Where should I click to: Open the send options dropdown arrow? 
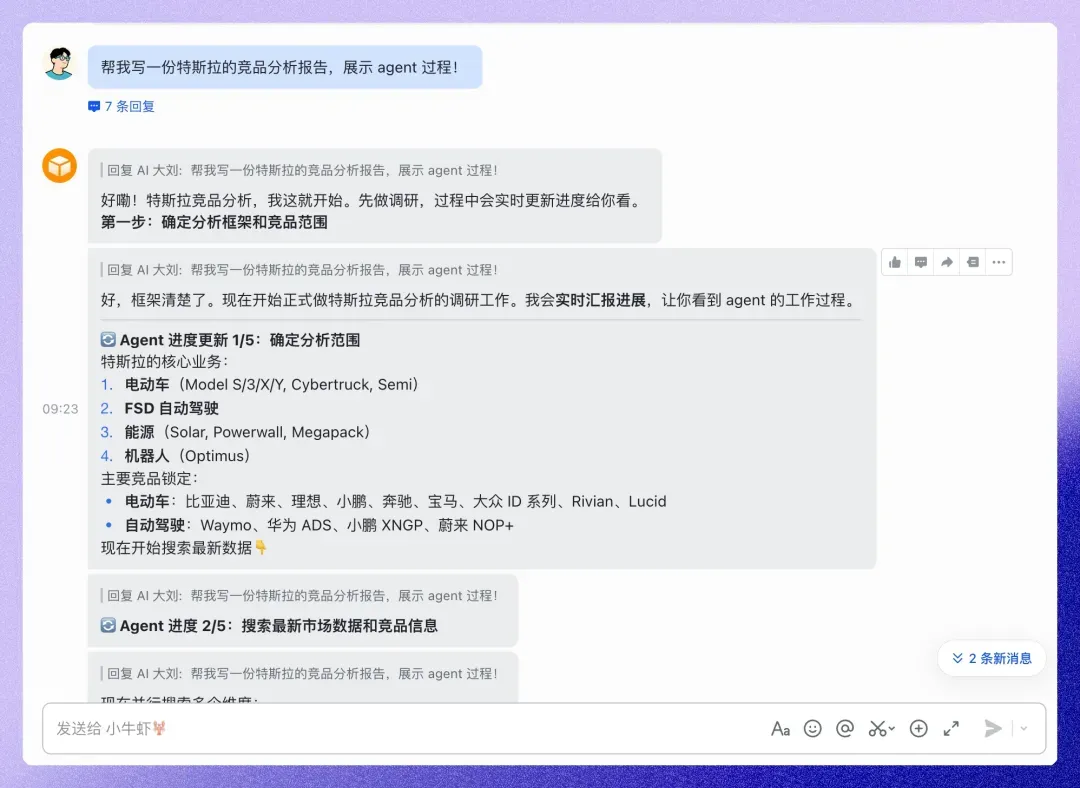(1024, 729)
